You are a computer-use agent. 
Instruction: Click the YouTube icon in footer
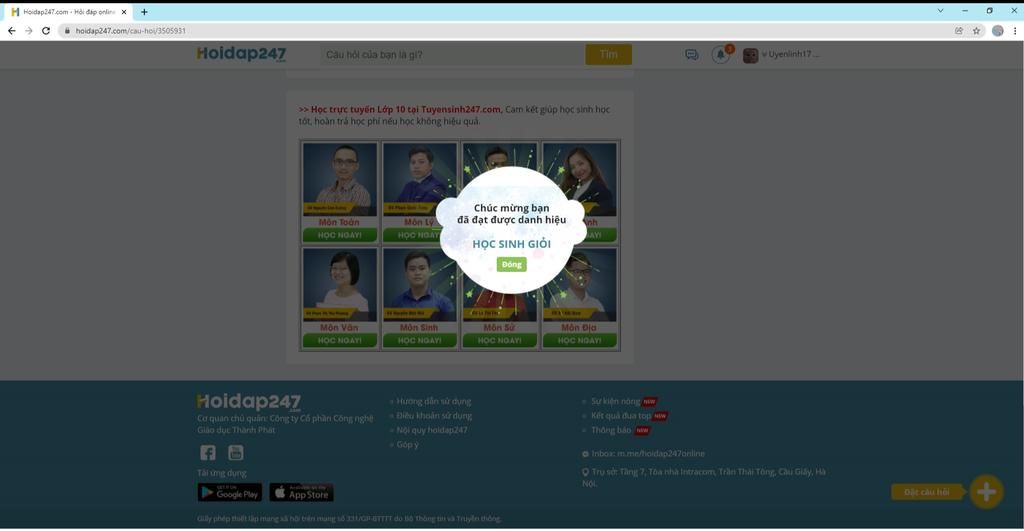click(236, 453)
